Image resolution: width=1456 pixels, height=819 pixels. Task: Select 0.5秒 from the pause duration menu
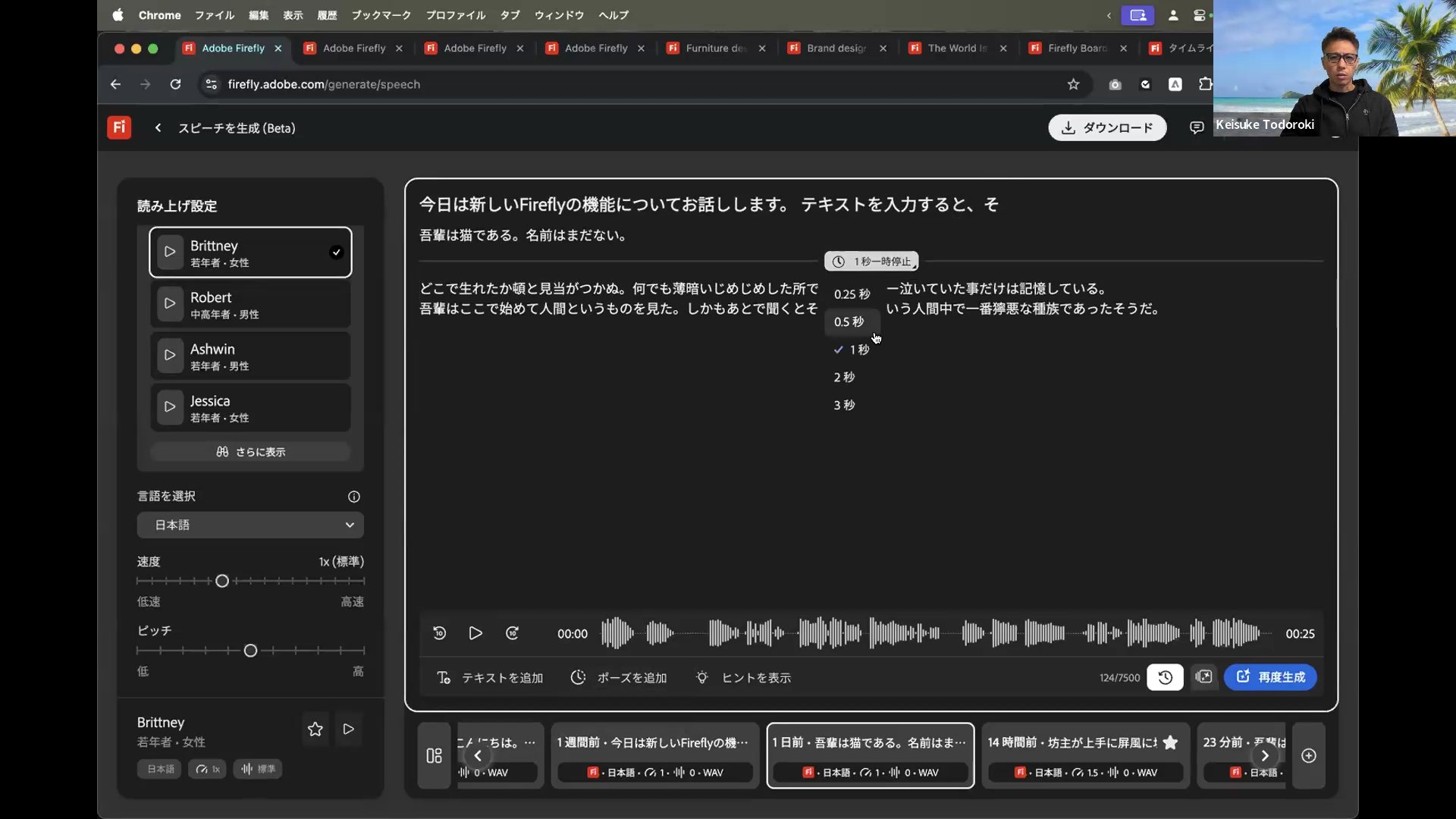click(x=851, y=322)
